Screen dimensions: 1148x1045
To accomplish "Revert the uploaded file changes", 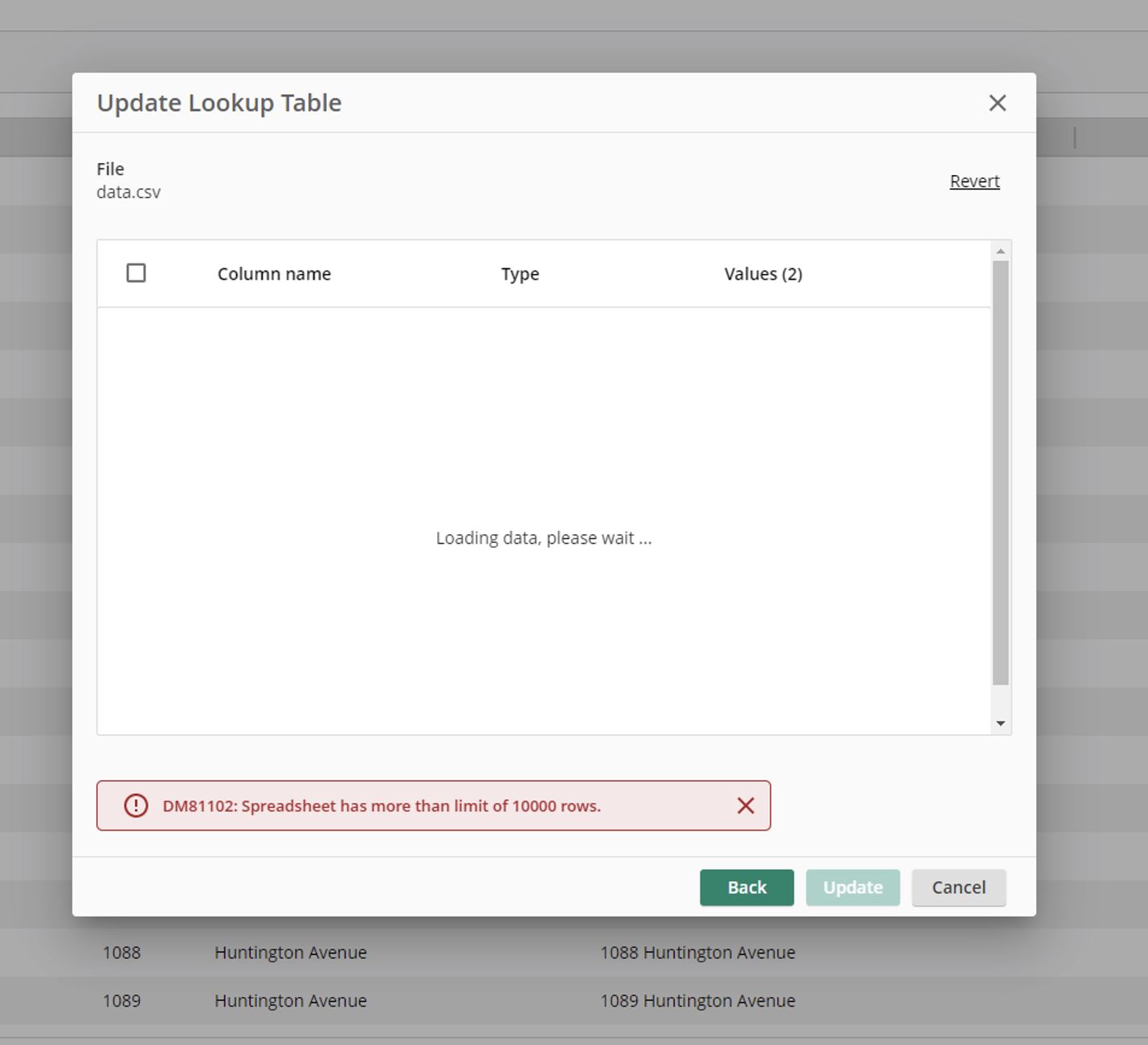I will pyautogui.click(x=974, y=182).
